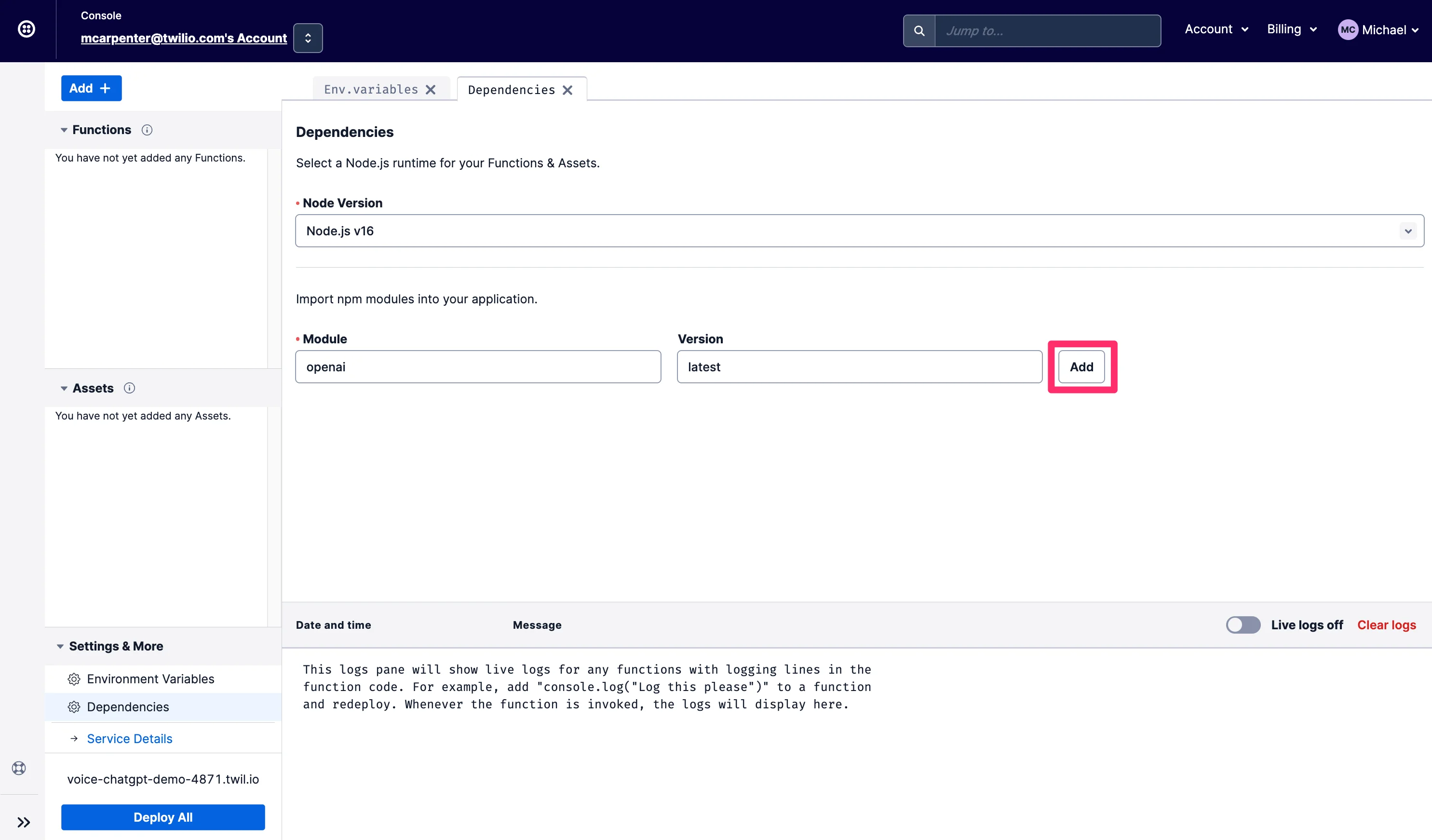
Task: Collapse the Functions section
Action: point(64,130)
